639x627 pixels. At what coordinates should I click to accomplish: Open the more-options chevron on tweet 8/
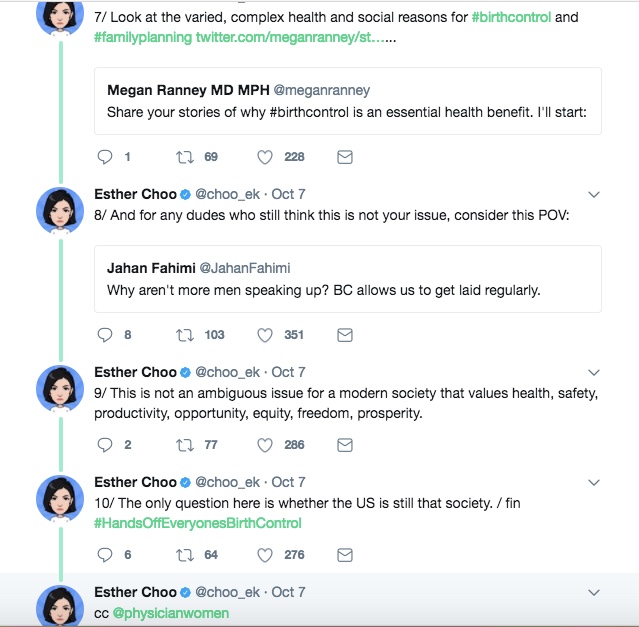coord(593,194)
